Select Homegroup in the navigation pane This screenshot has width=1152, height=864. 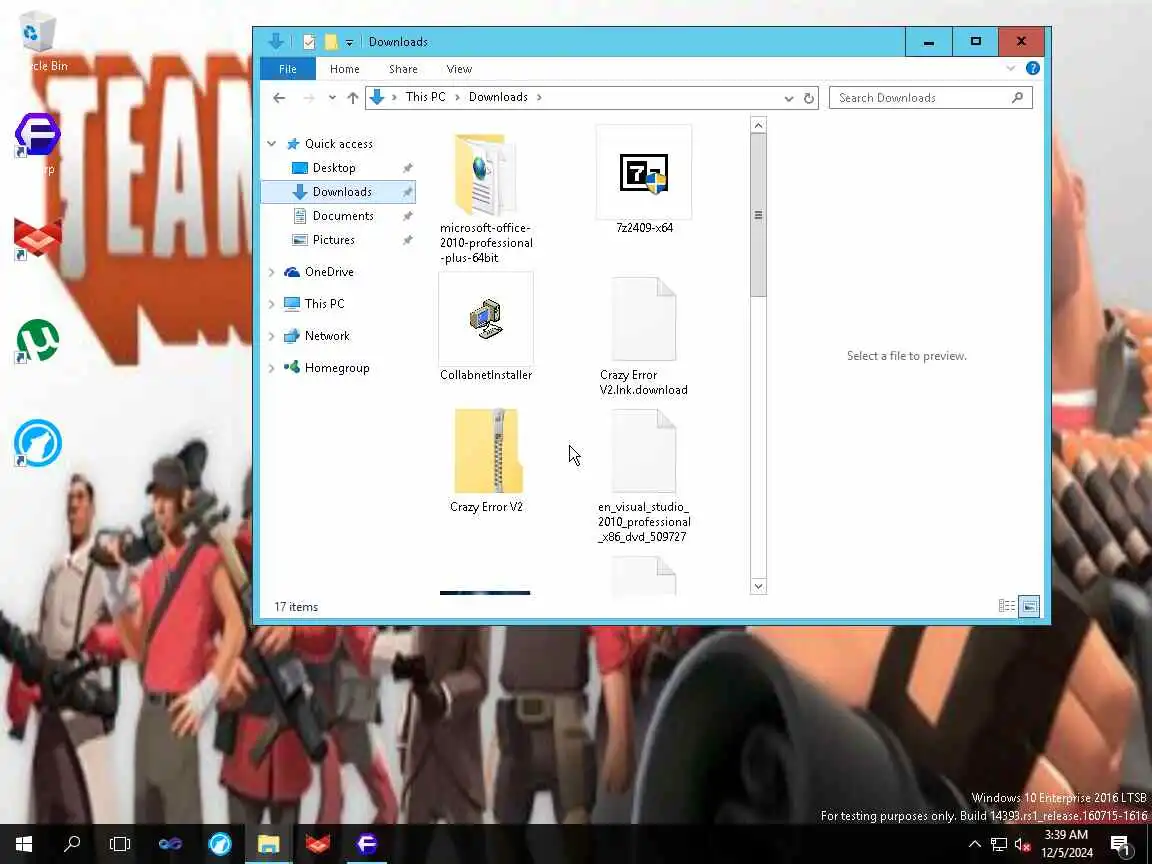click(x=336, y=368)
